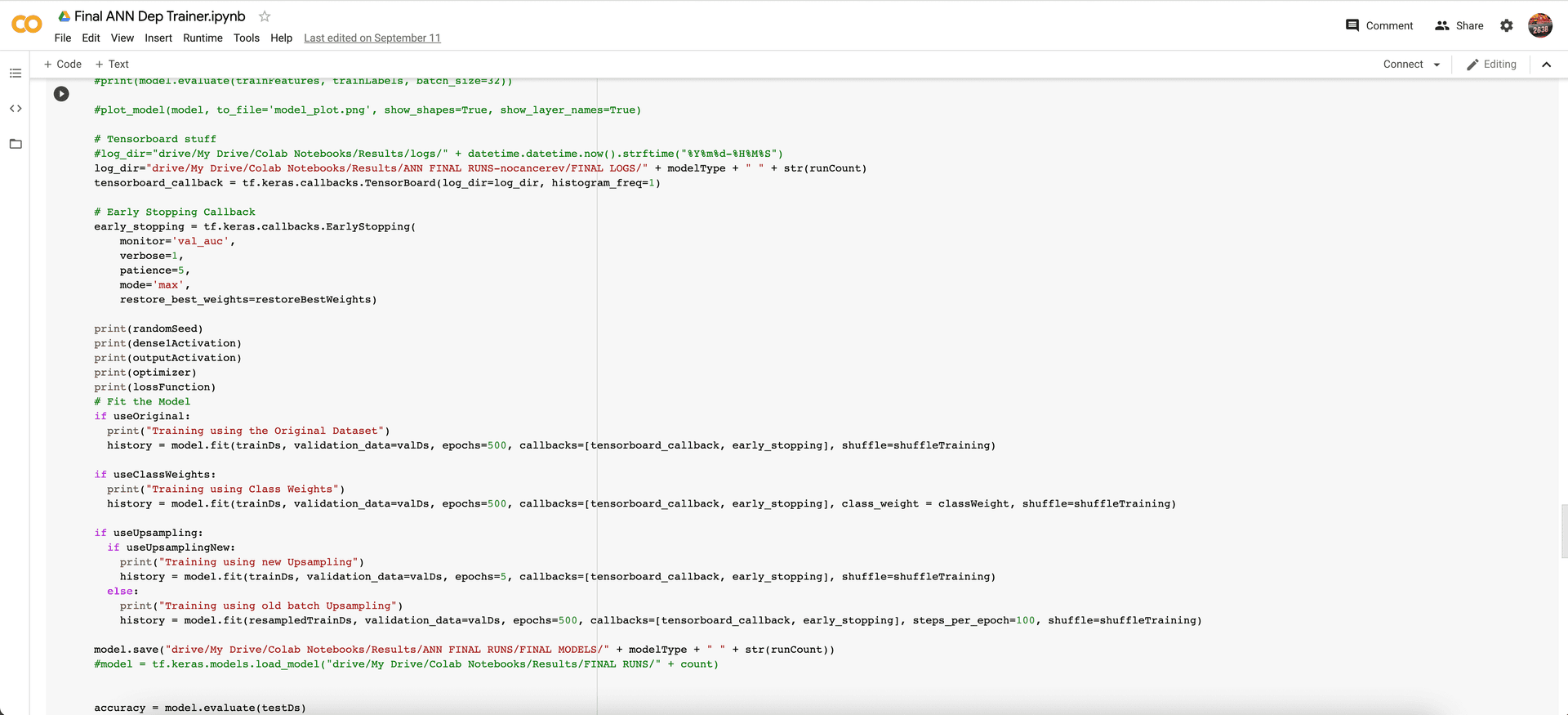The image size is (1568, 715).
Task: Open the user account avatar
Action: (x=1540, y=25)
